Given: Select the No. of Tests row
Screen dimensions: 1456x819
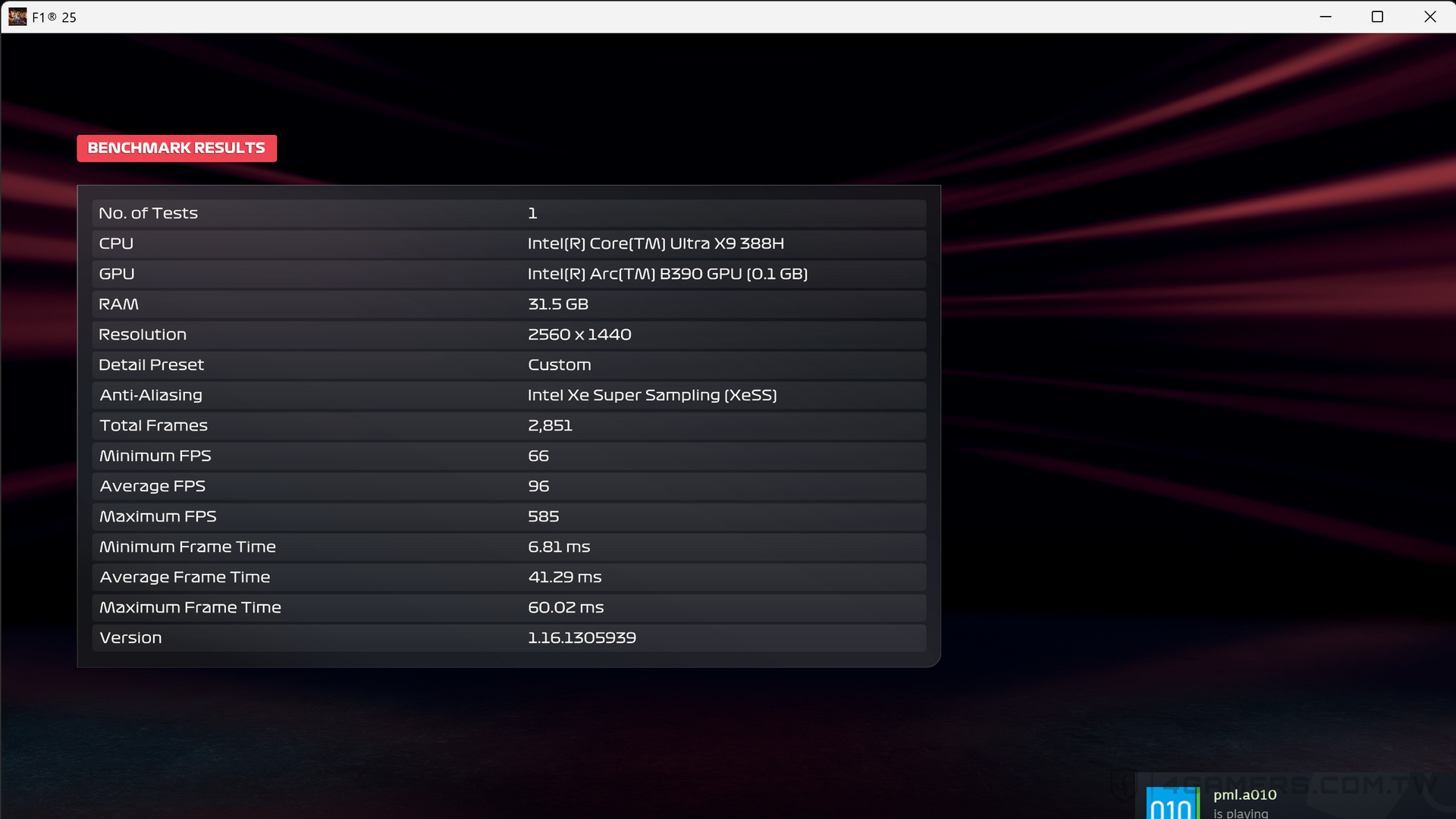Looking at the screenshot, I should point(508,213).
